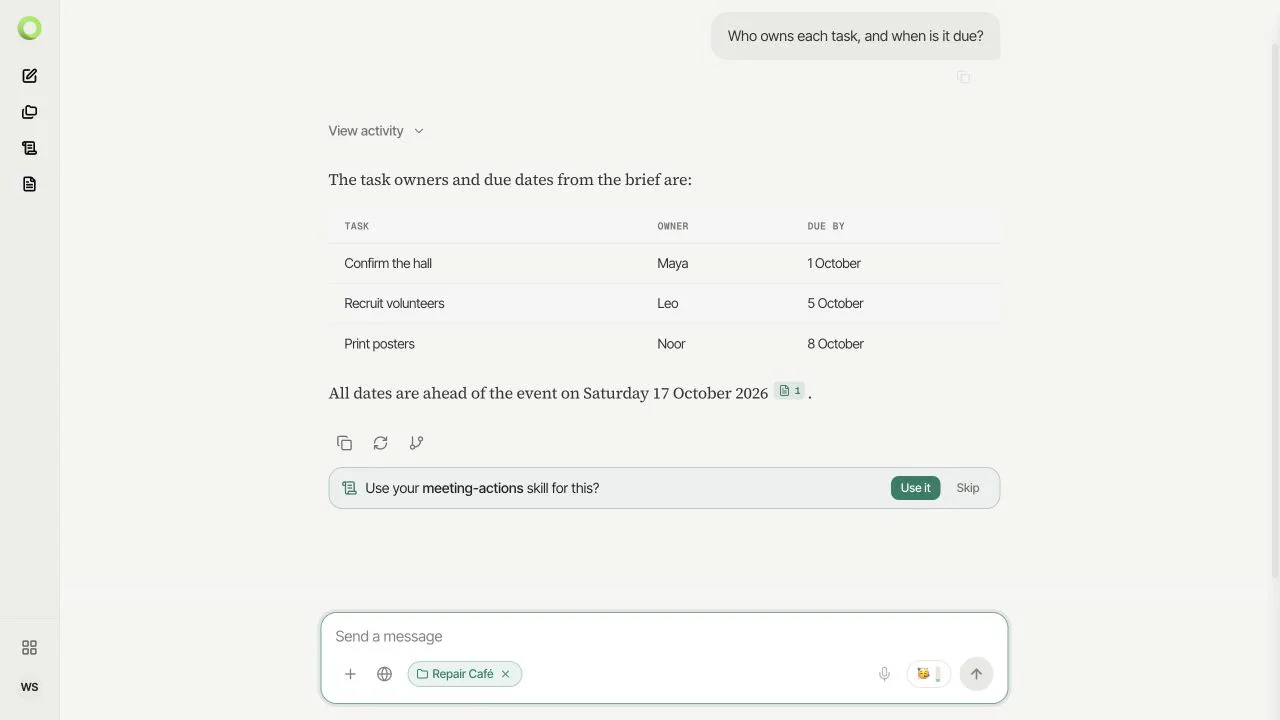
Task: Open the documents icon in sidebar
Action: [x=29, y=184]
